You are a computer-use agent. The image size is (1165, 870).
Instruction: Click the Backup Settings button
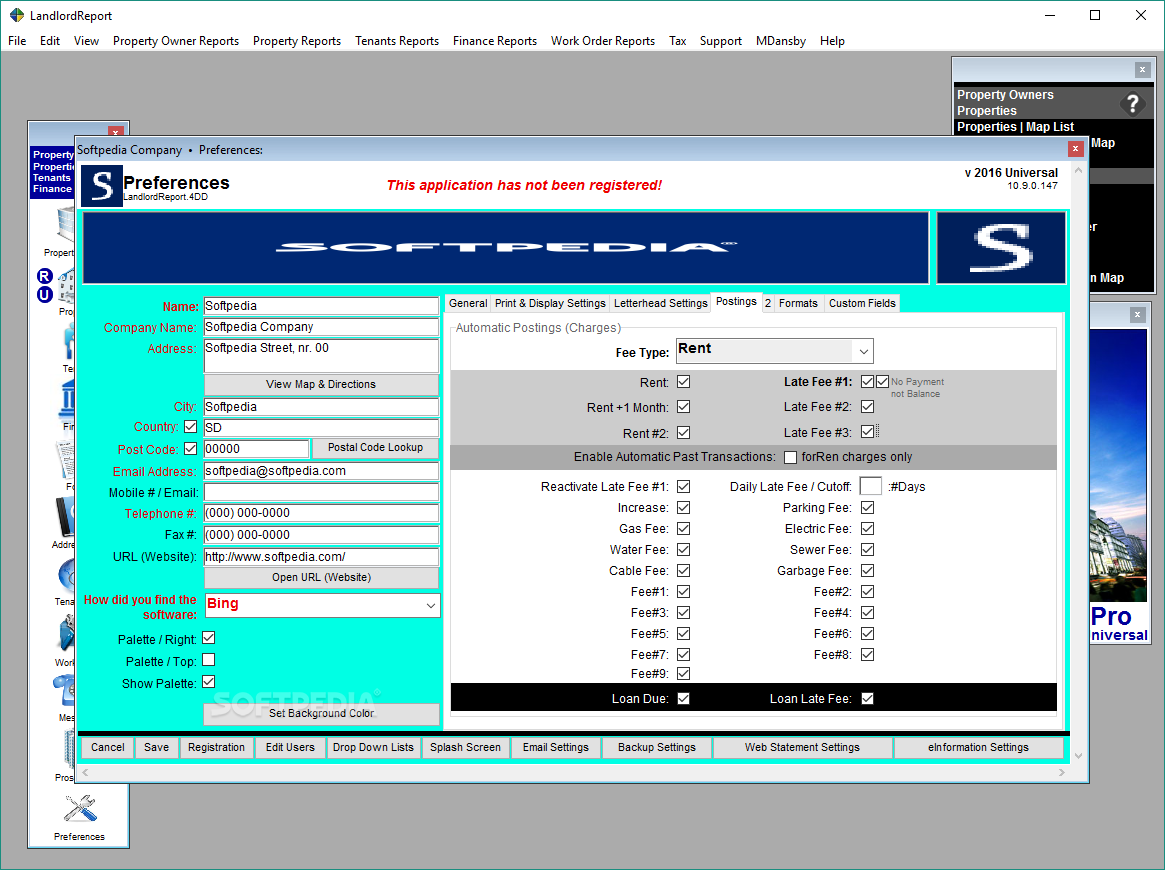click(x=657, y=747)
